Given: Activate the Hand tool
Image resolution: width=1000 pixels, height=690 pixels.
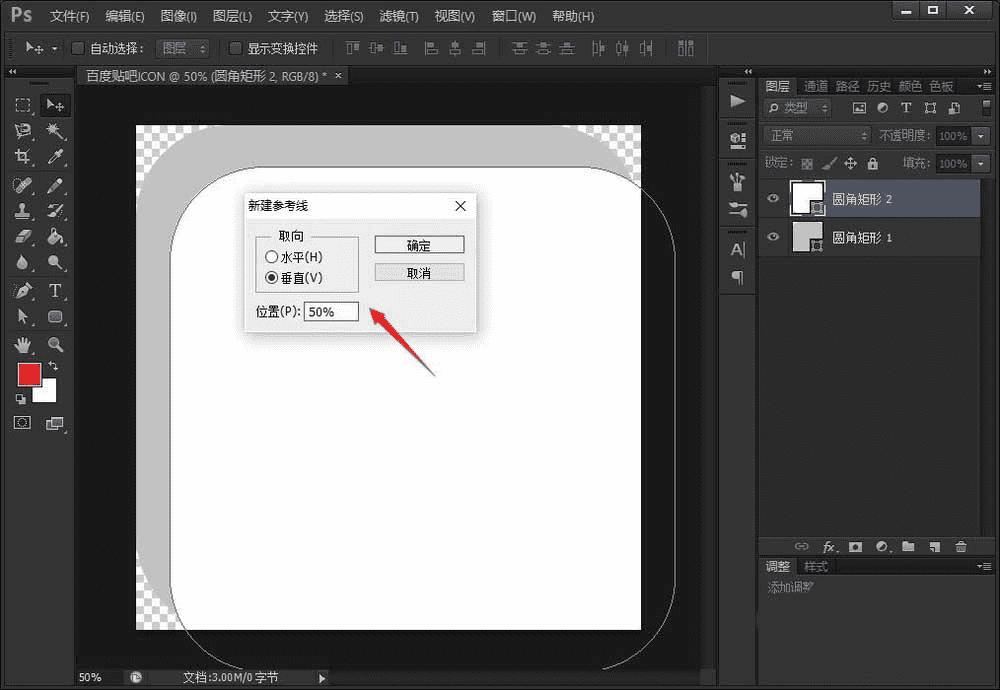Looking at the screenshot, I should tap(22, 345).
